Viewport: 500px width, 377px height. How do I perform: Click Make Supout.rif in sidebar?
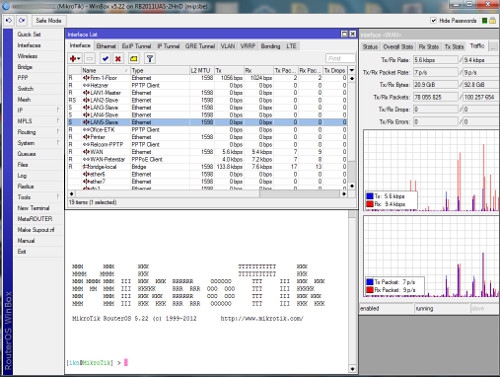click(36, 230)
